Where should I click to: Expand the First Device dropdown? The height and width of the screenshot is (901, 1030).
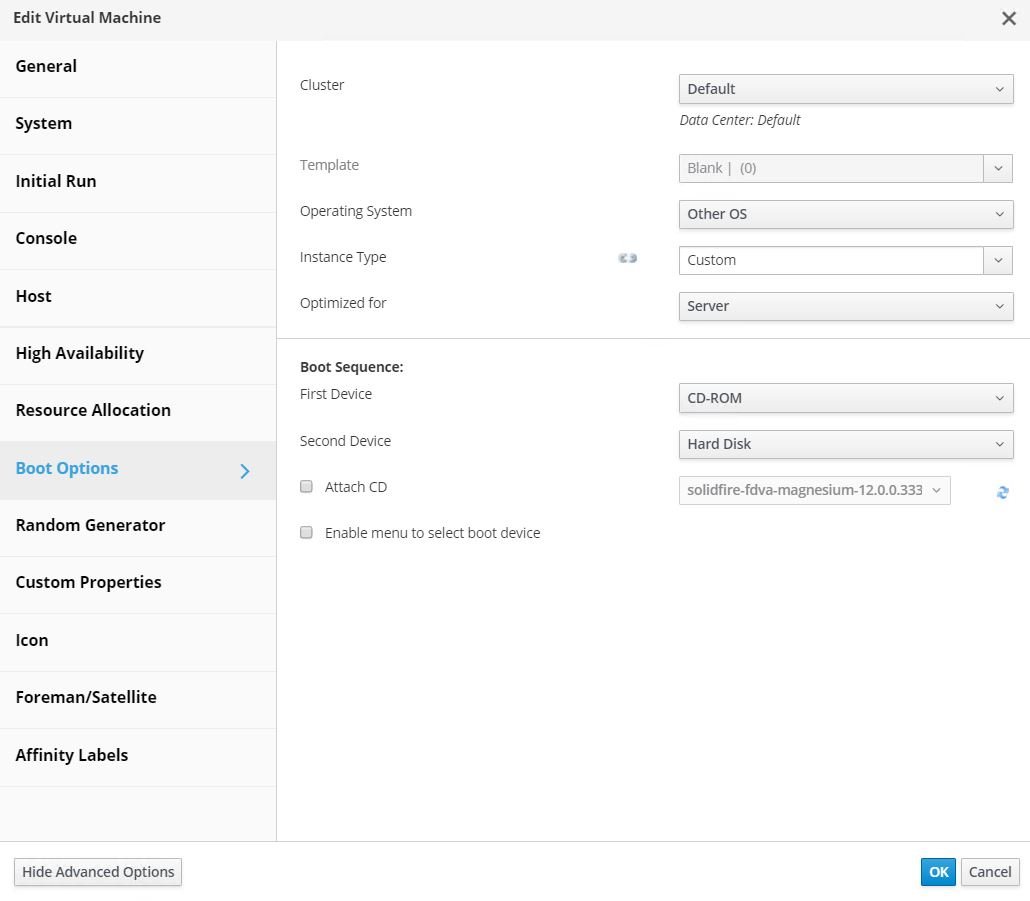[845, 398]
